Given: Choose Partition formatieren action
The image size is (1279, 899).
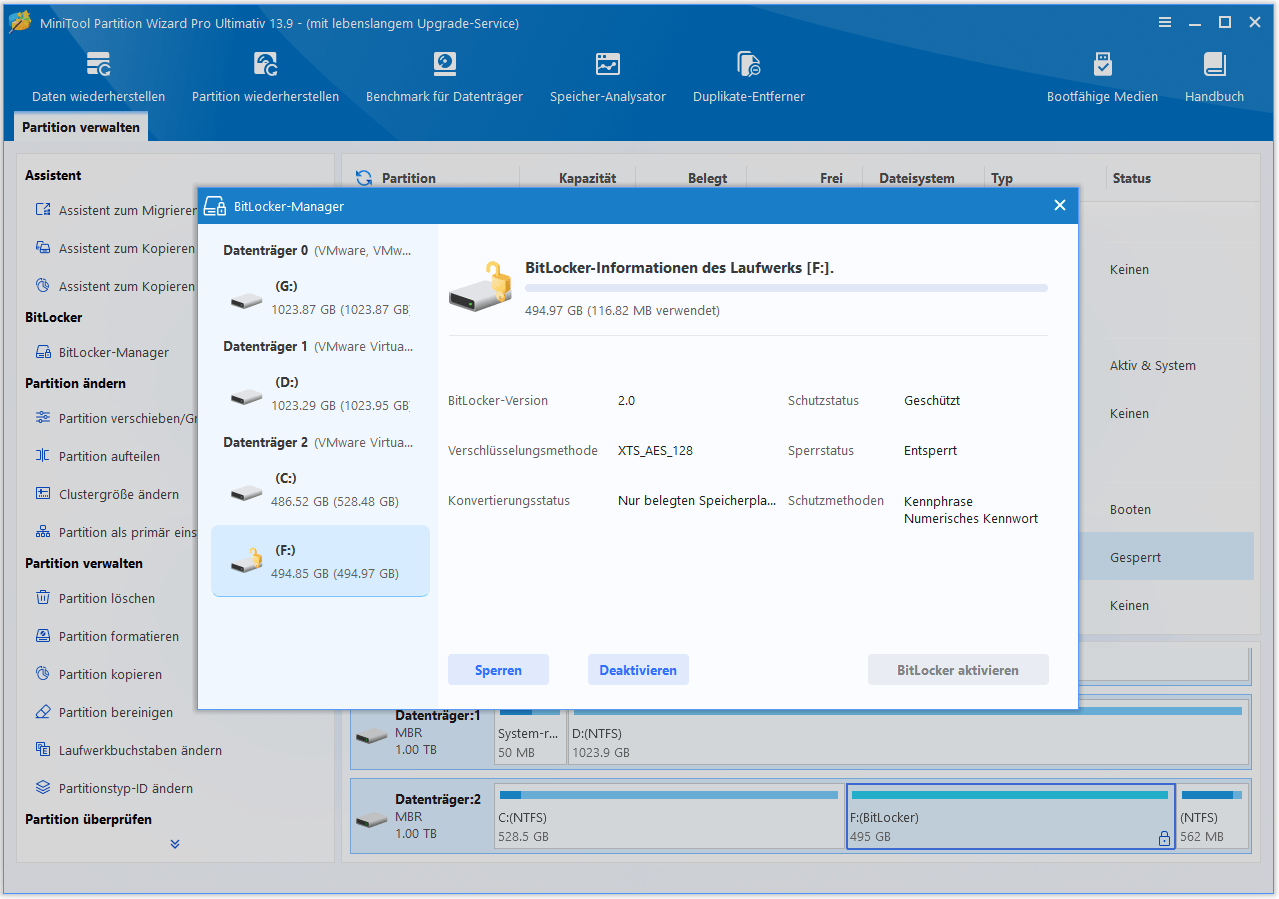Looking at the screenshot, I should pos(107,636).
